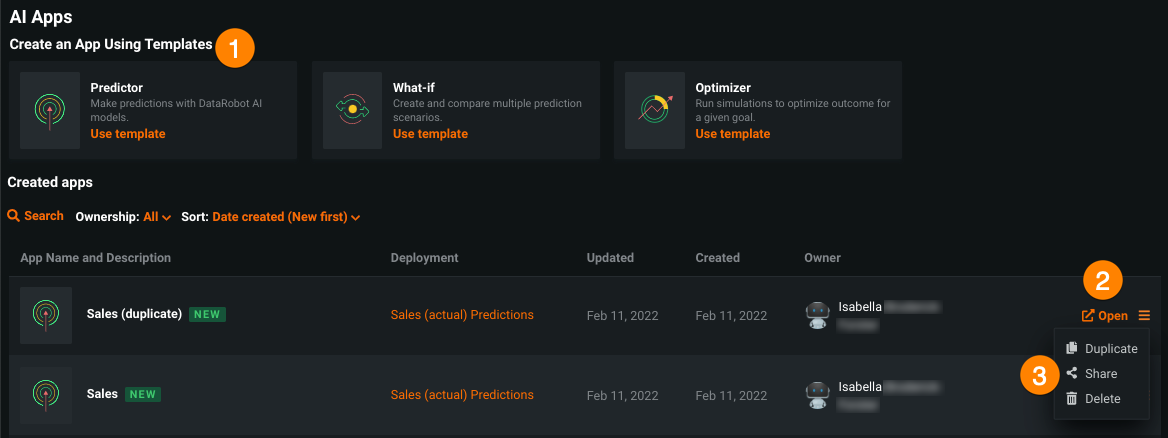Click the What-if template icon
This screenshot has width=1168, height=438.
point(352,109)
